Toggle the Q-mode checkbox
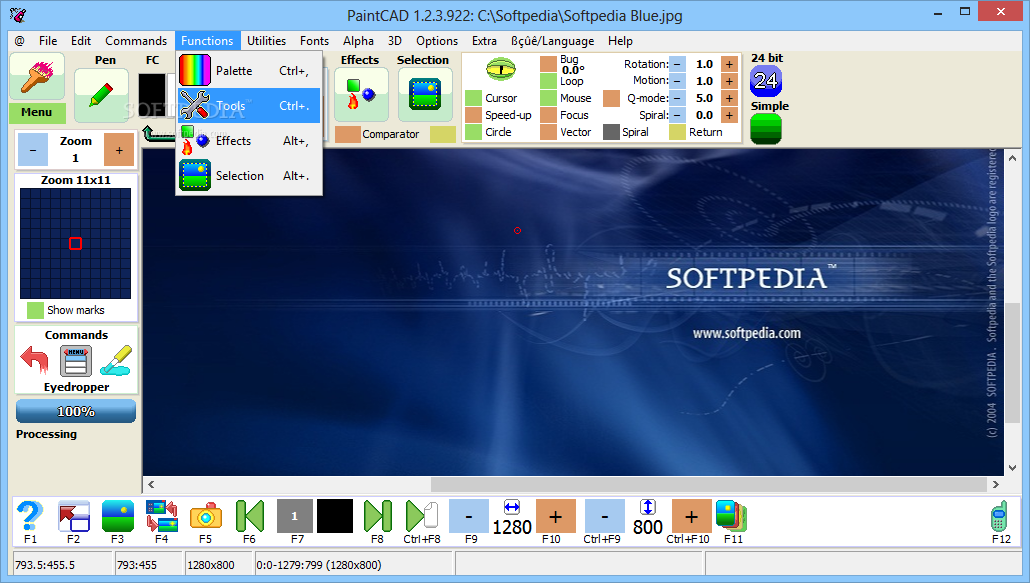 click(x=612, y=98)
